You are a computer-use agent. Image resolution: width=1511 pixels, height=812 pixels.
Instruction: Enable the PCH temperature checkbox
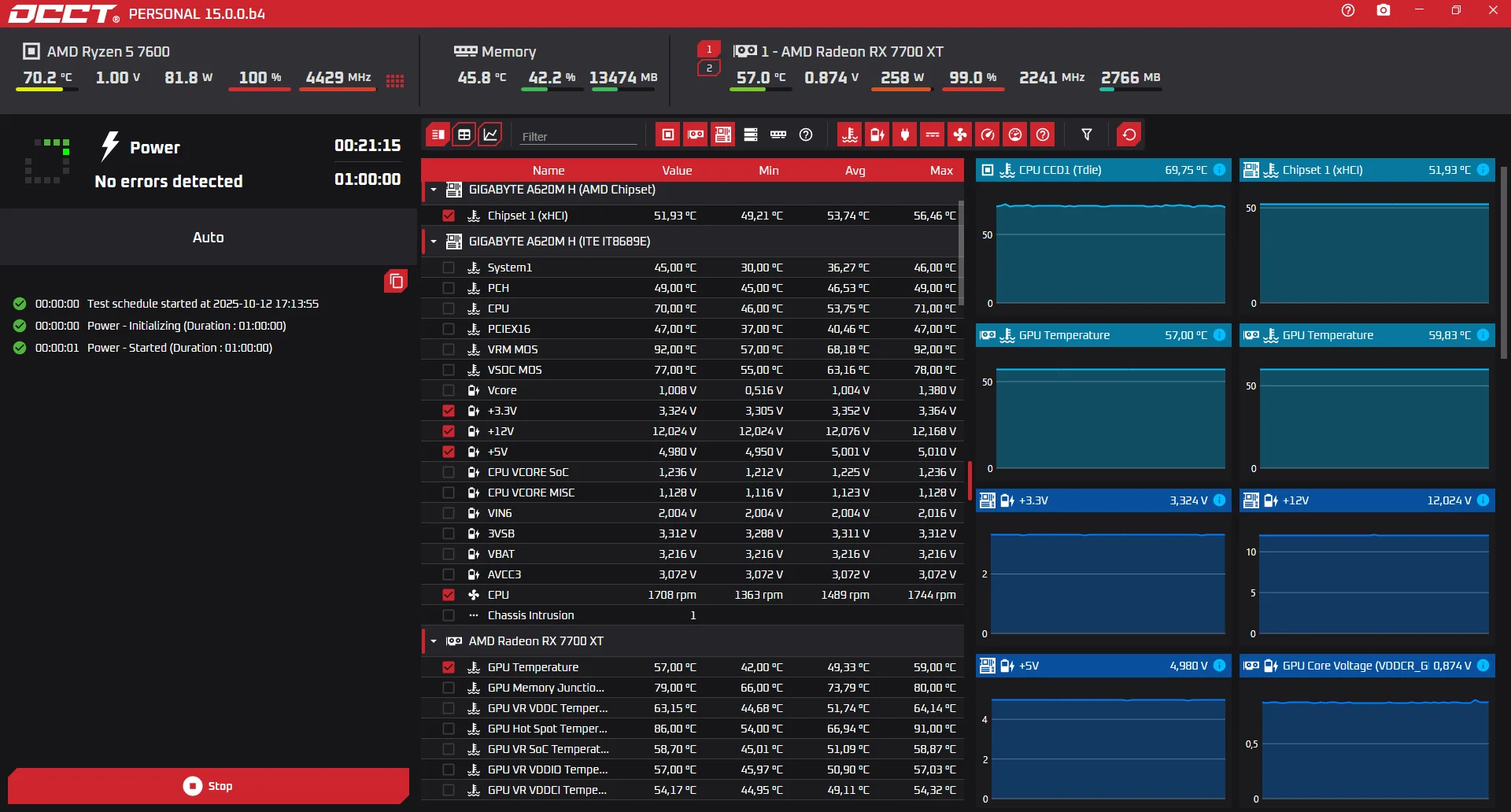pyautogui.click(x=449, y=288)
